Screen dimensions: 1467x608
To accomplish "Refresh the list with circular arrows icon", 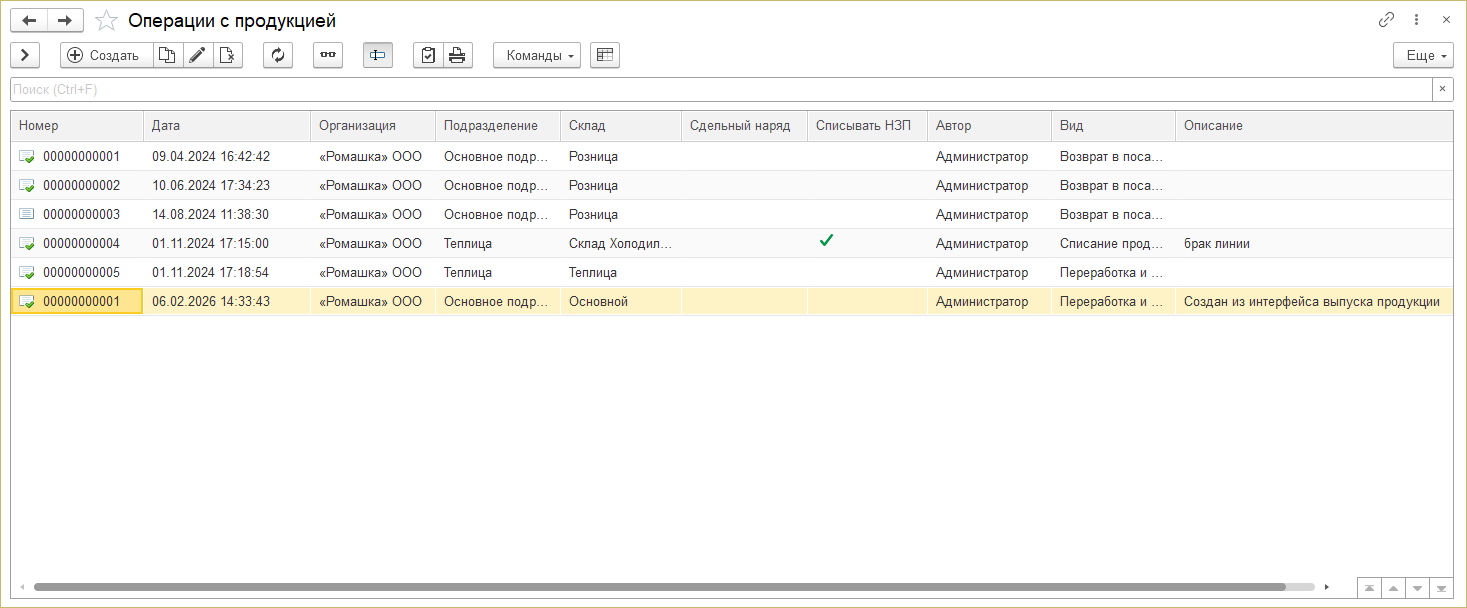I will tap(278, 56).
